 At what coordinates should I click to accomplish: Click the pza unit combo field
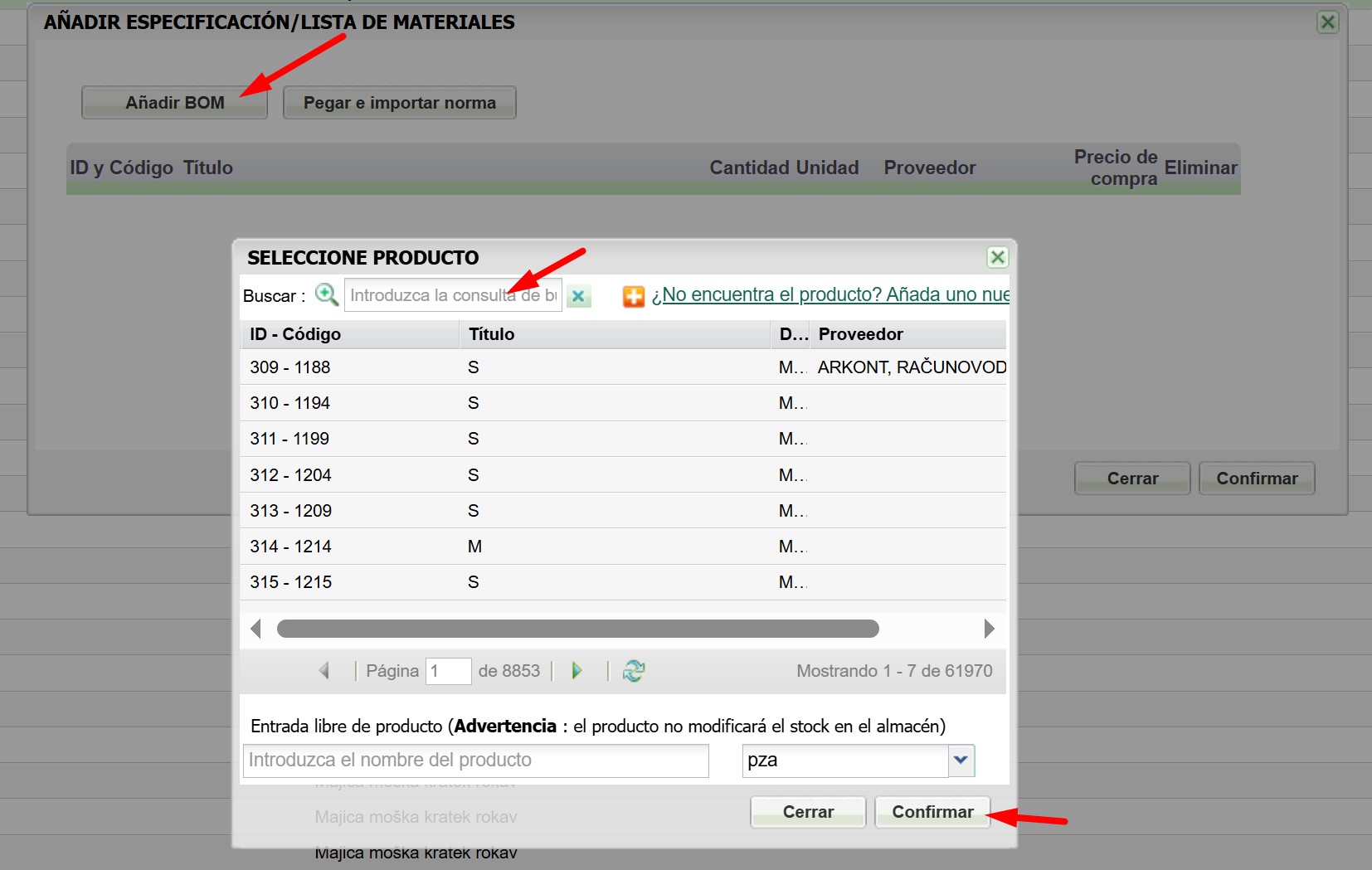click(x=845, y=761)
